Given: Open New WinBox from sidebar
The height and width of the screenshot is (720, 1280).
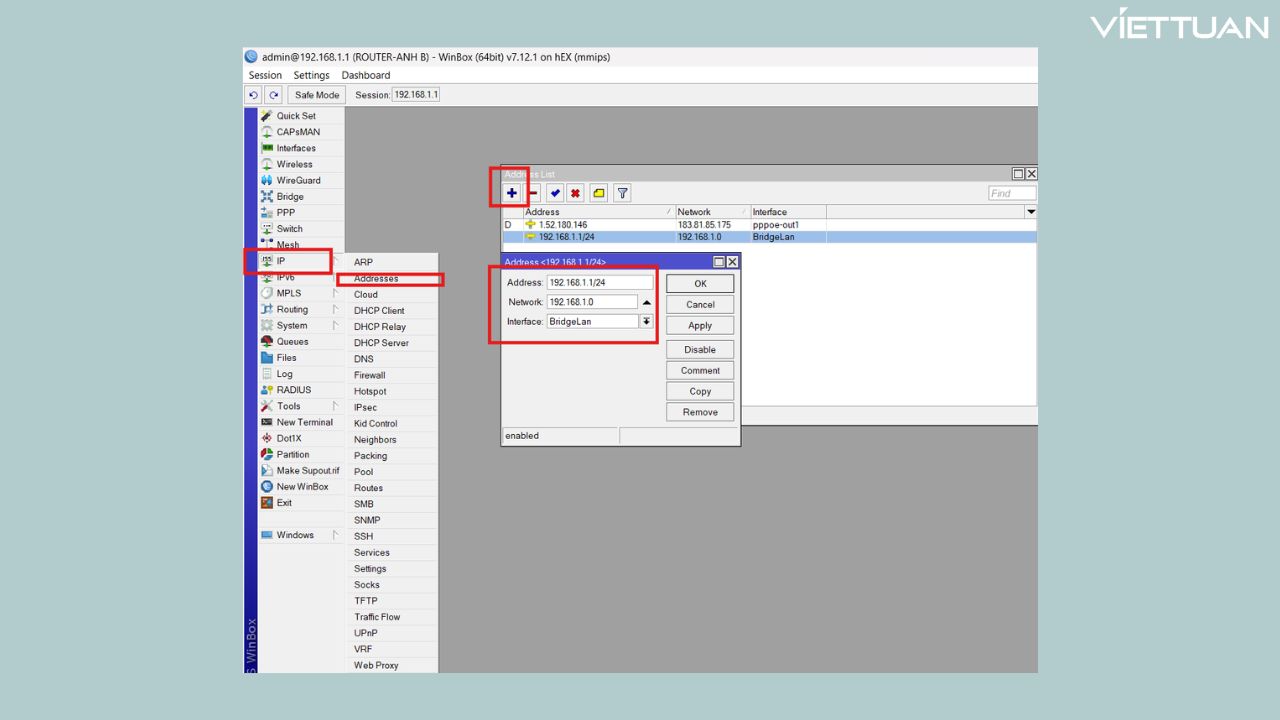Looking at the screenshot, I should (302, 486).
